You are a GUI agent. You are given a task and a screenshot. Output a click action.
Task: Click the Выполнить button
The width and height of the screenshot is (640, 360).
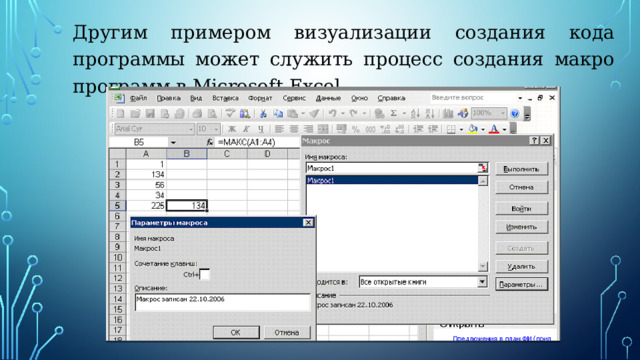coord(521,169)
